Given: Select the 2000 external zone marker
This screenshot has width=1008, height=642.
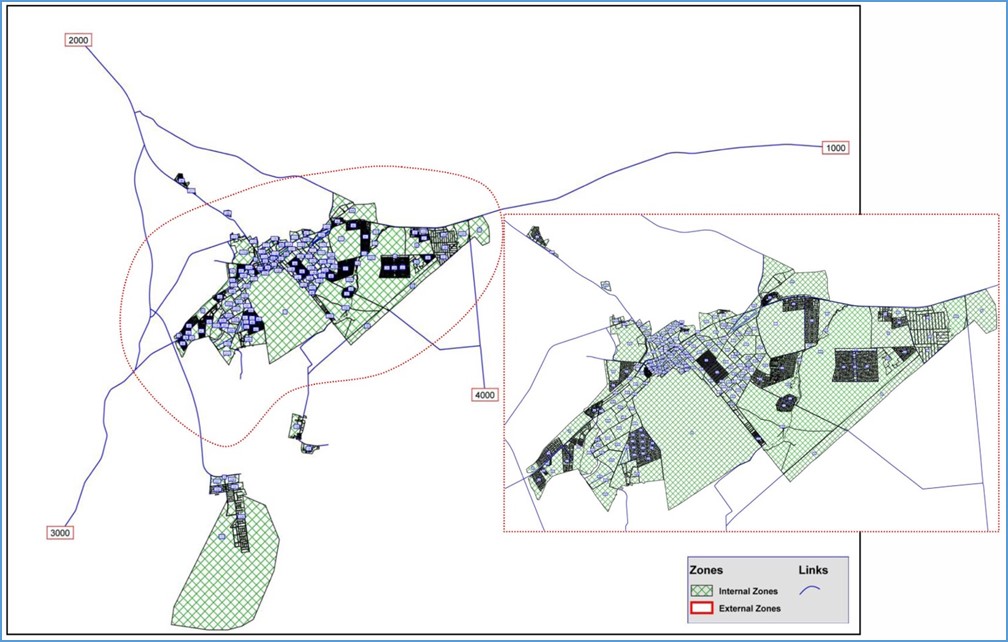Looking at the screenshot, I should [x=77, y=40].
